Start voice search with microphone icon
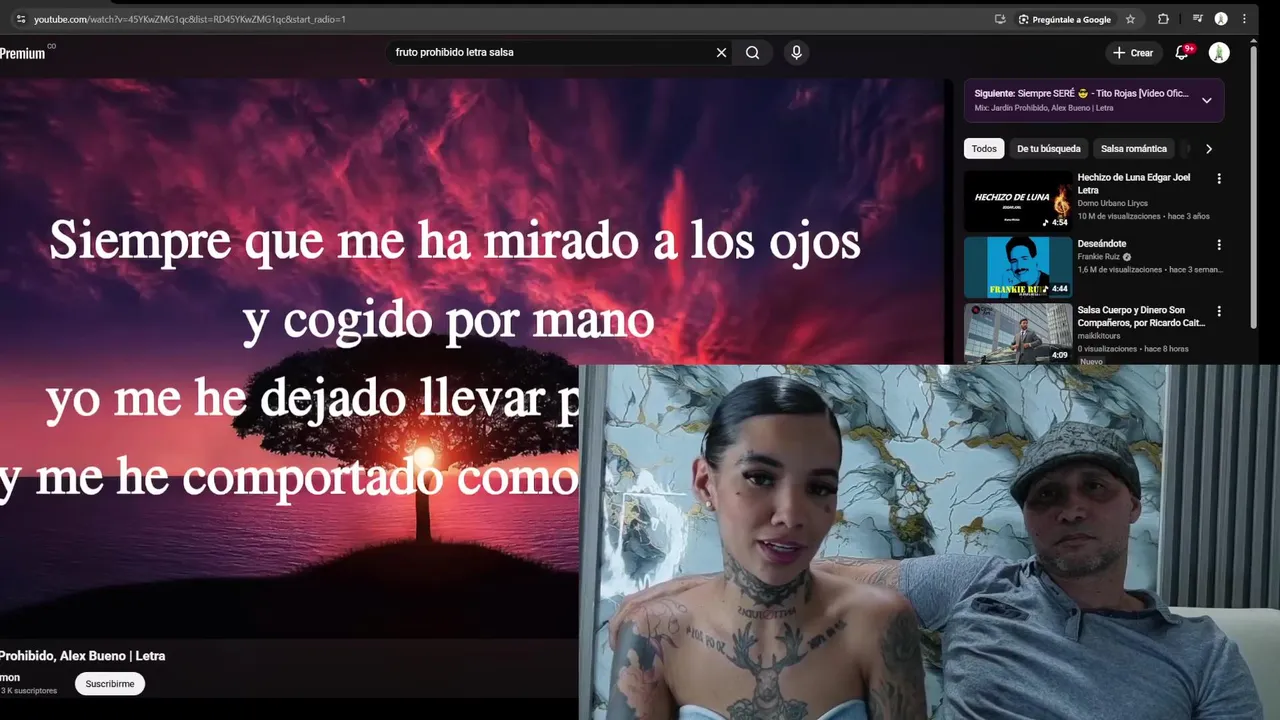The height and width of the screenshot is (720, 1280). [796, 53]
